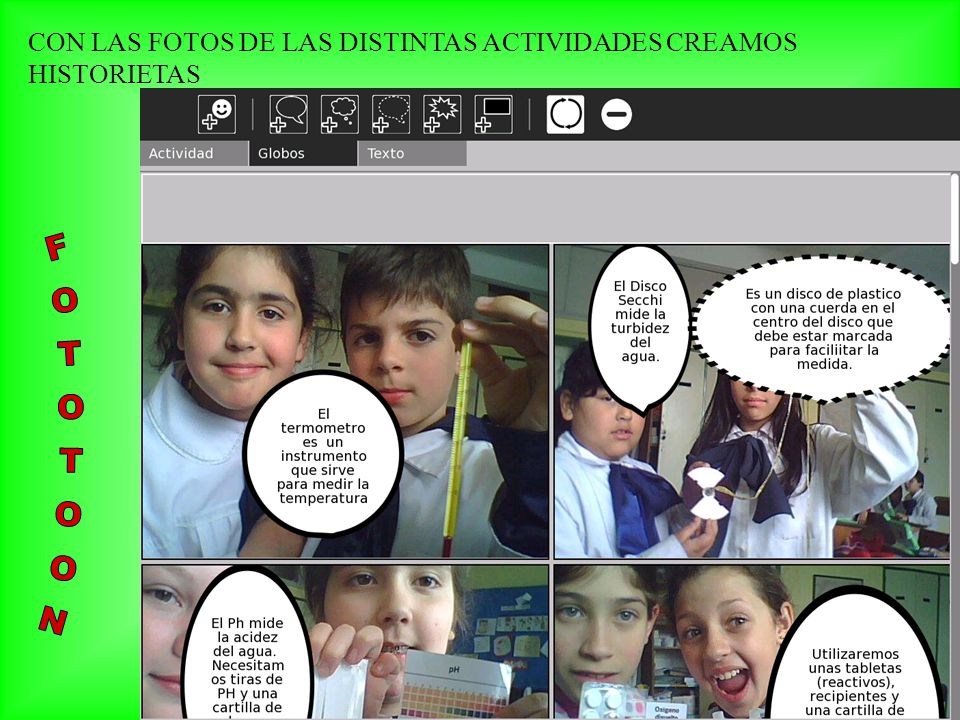Image resolution: width=960 pixels, height=720 pixels.
Task: Select the Disco Secchi balloon
Action: click(640, 329)
